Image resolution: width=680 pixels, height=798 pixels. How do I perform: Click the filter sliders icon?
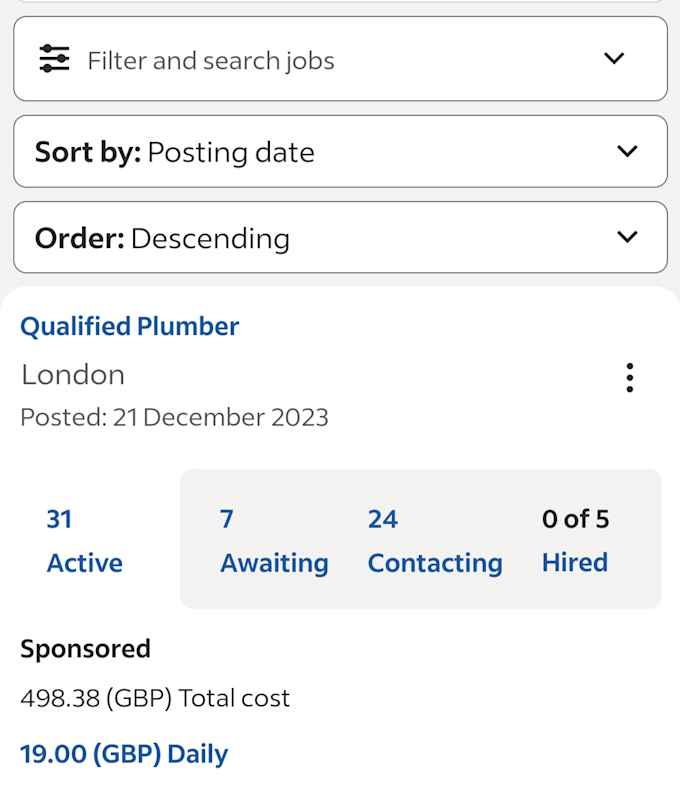click(x=54, y=59)
